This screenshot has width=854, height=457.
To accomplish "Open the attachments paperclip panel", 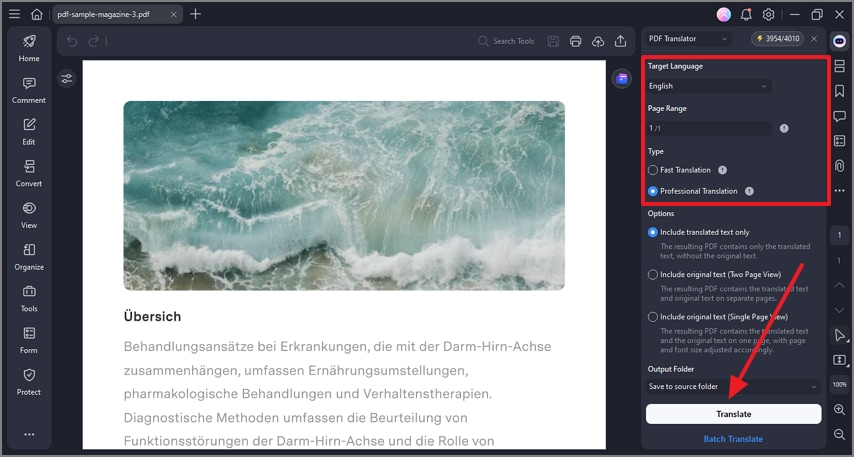I will tap(839, 166).
